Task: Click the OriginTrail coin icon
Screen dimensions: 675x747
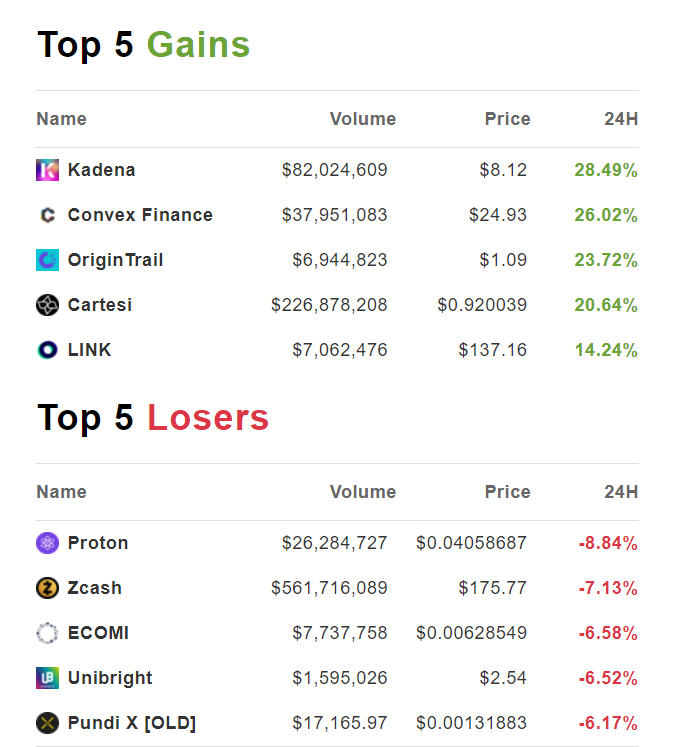Action: [x=47, y=260]
